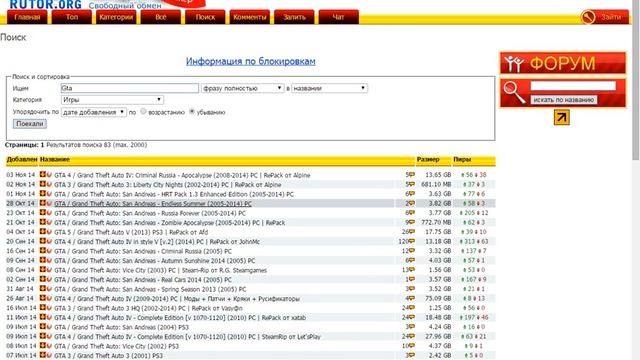Click the magnet icon for Liberty City Nights row
This screenshot has height=360, width=640.
pos(49,184)
